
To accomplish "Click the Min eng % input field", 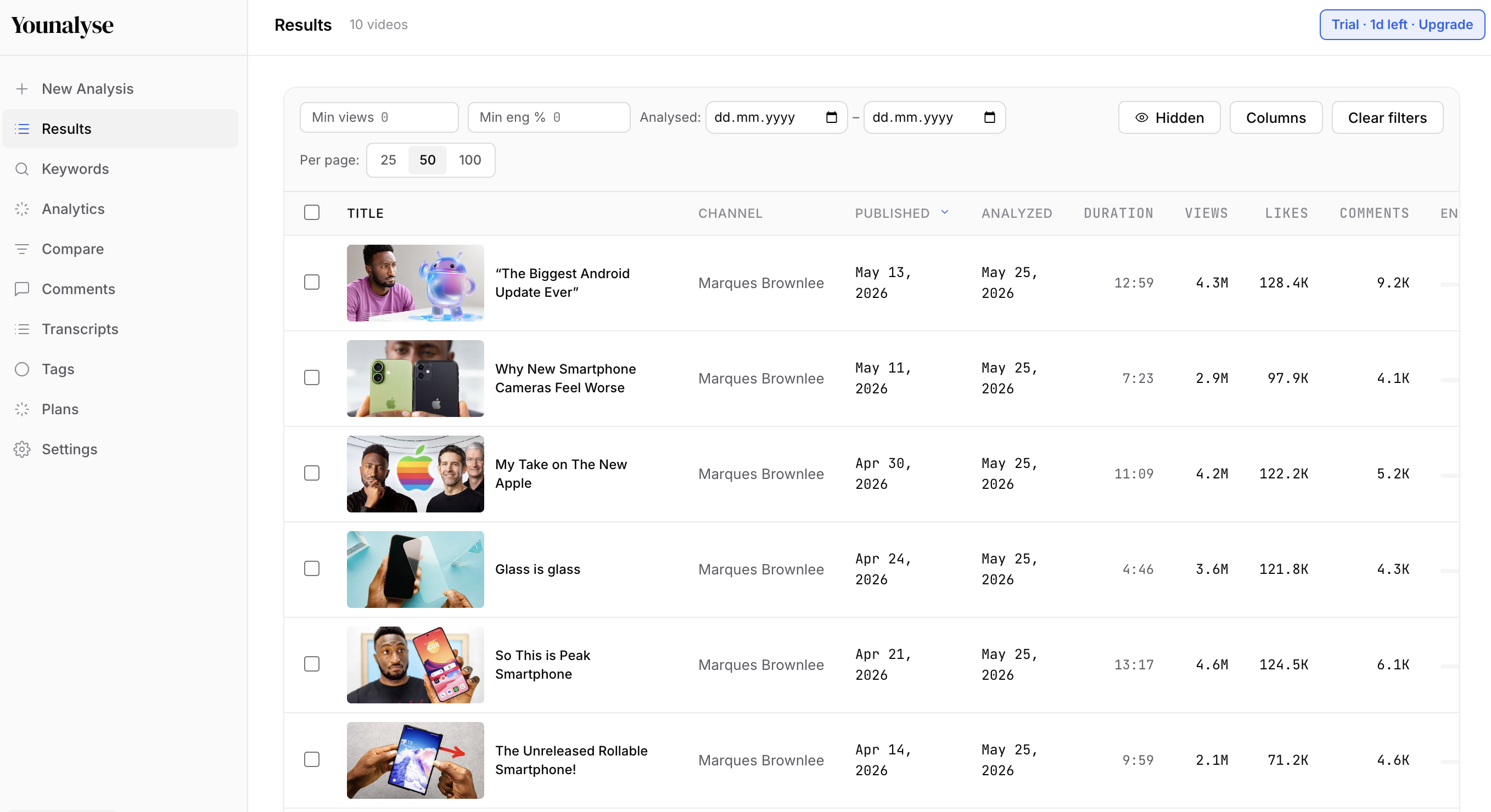I will pyautogui.click(x=549, y=117).
